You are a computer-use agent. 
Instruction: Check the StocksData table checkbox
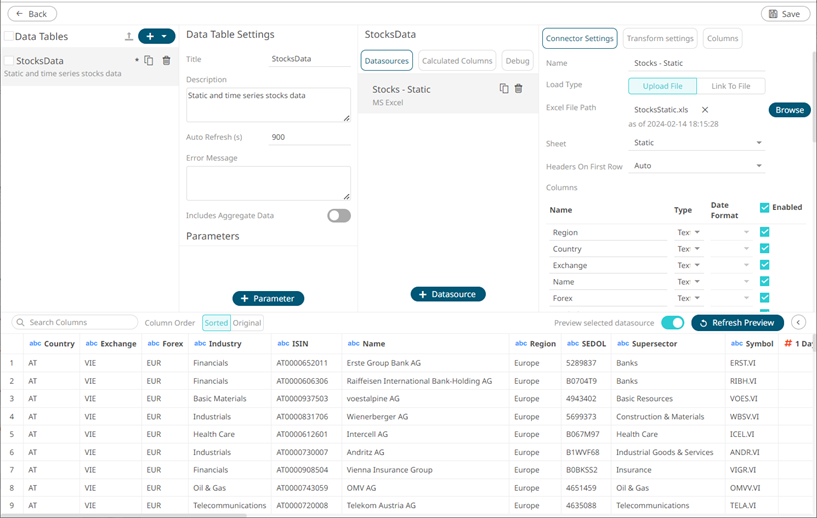point(8,60)
